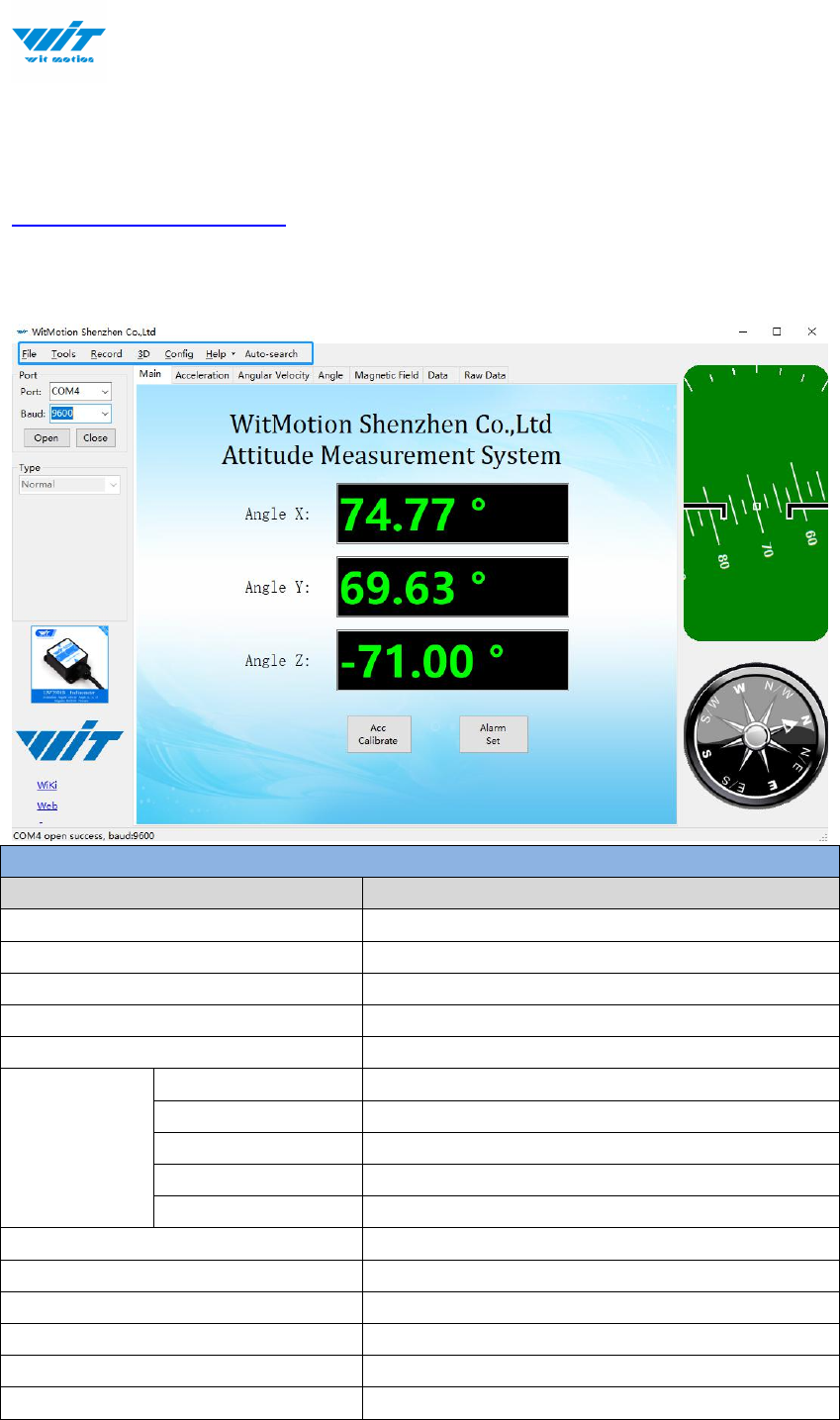Click the inclinometer sensor product thumbnail
Image resolution: width=840 pixels, height=1420 pixels.
tap(69, 664)
